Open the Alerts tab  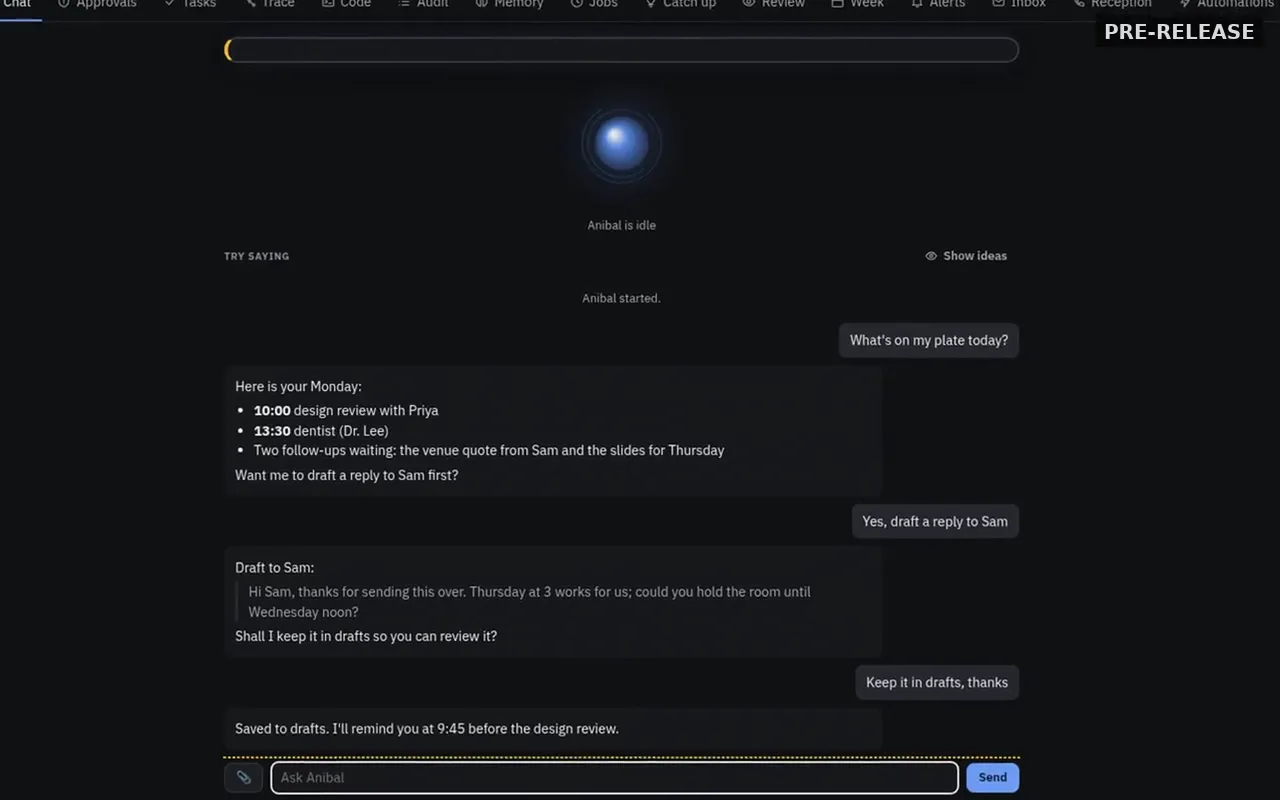(937, 4)
